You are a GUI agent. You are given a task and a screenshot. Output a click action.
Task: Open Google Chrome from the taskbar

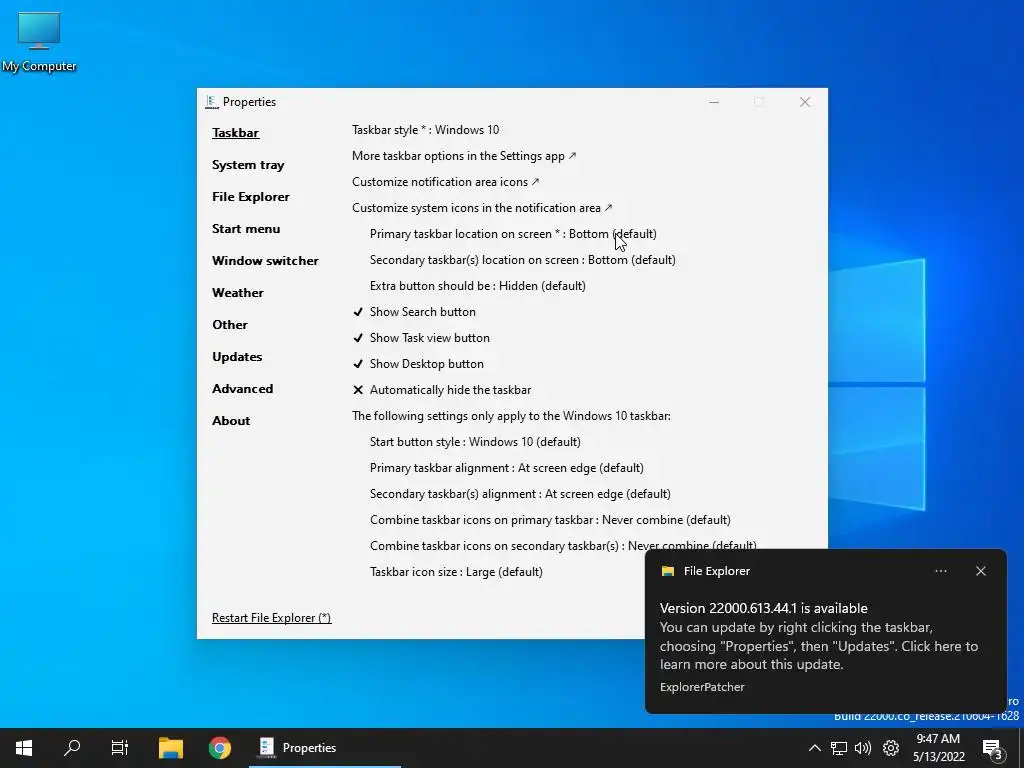(x=219, y=748)
